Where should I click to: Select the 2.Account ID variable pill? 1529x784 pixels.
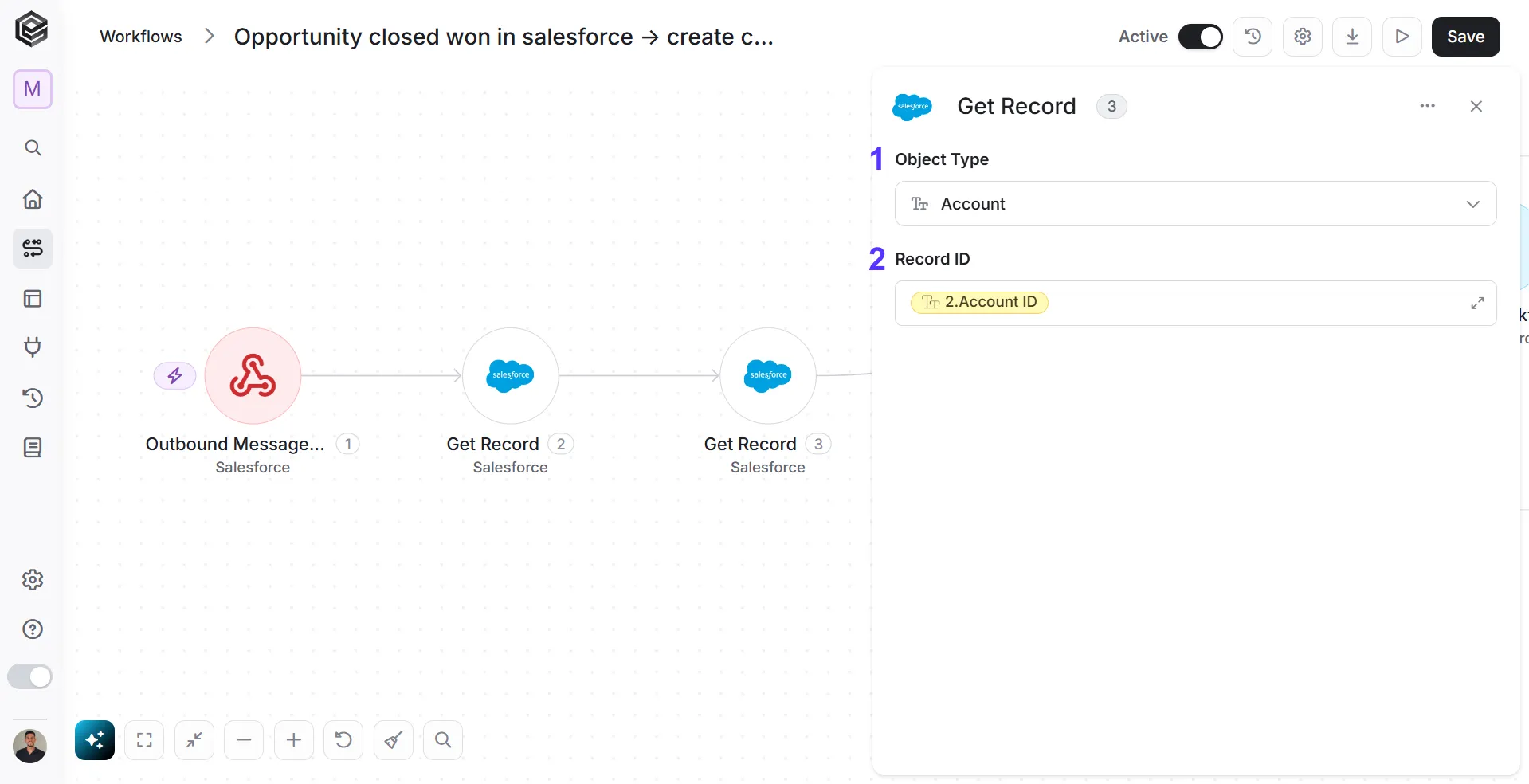coord(979,302)
